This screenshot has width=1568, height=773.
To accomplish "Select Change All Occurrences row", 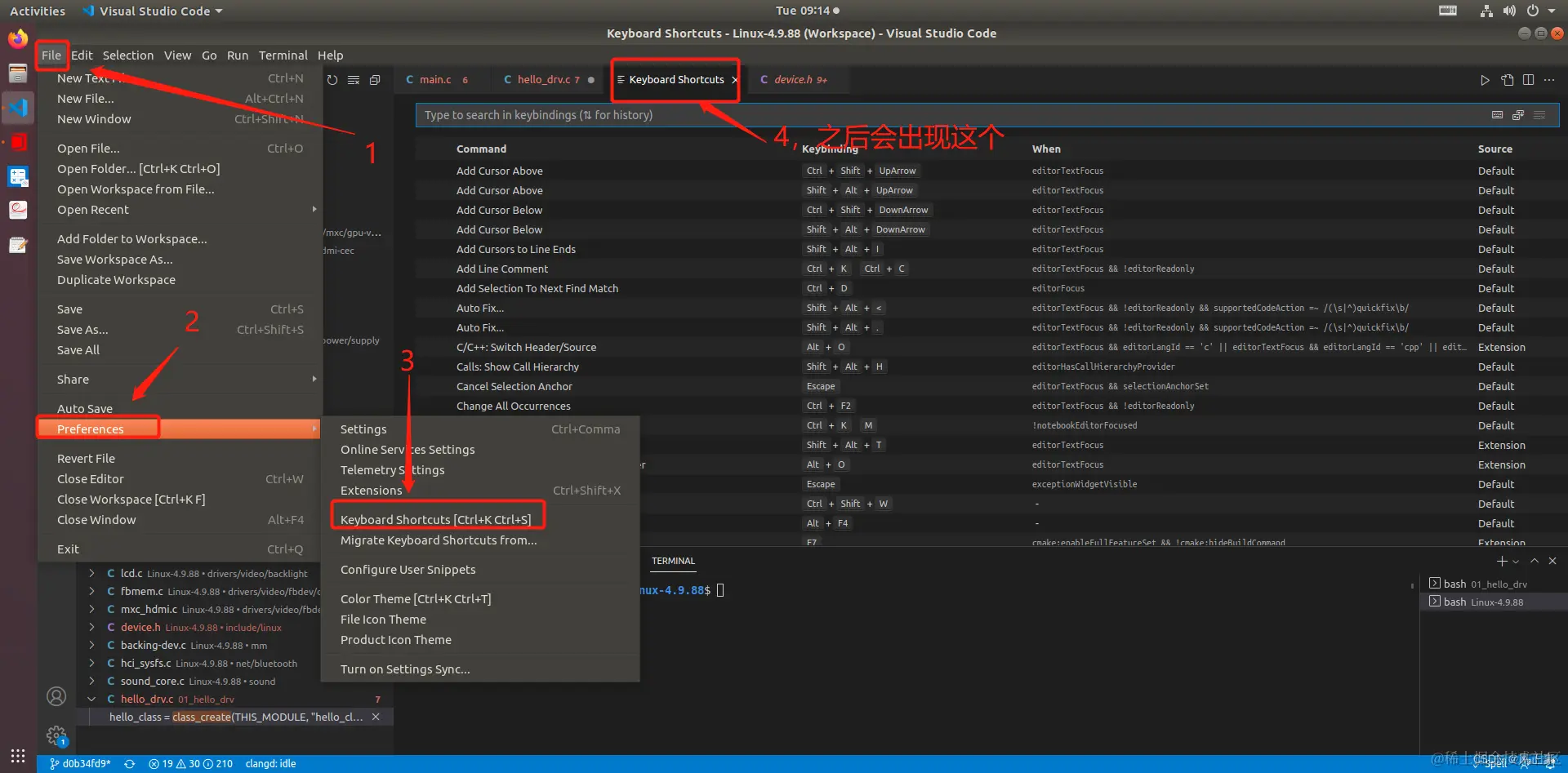I will pos(987,406).
